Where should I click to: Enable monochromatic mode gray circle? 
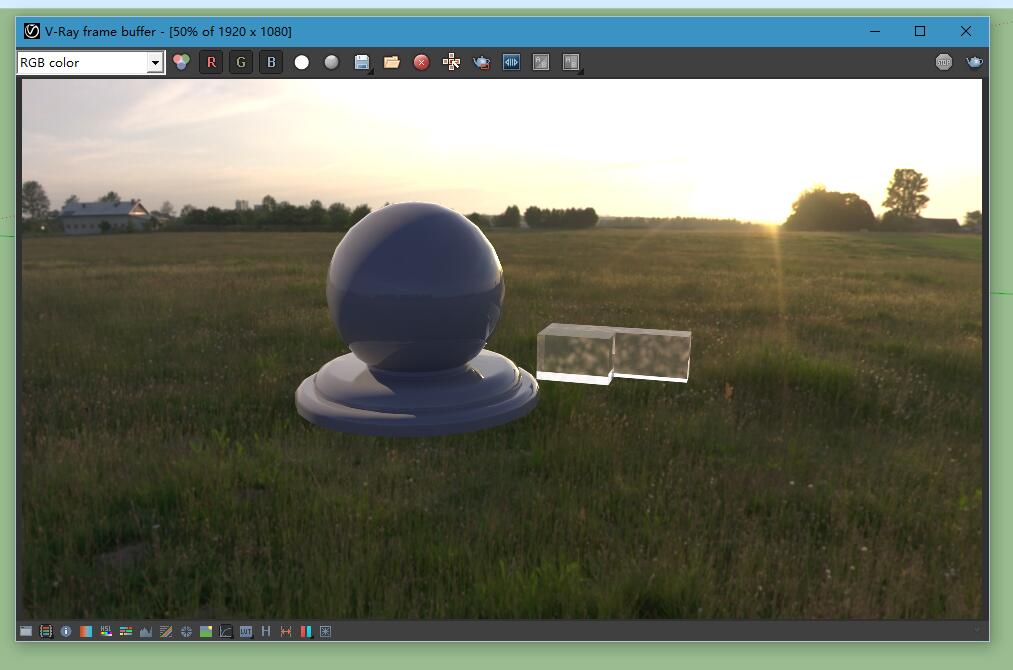pyautogui.click(x=331, y=63)
